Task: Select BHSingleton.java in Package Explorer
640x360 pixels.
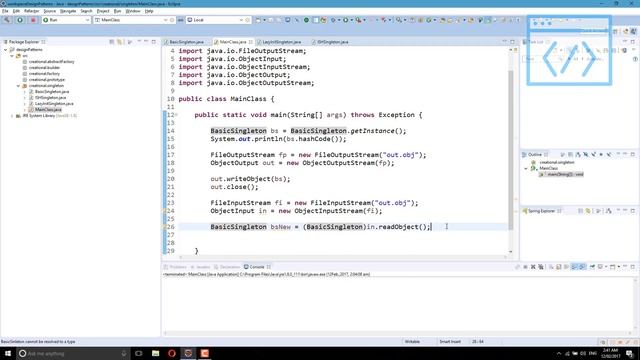Action: pos(50,98)
